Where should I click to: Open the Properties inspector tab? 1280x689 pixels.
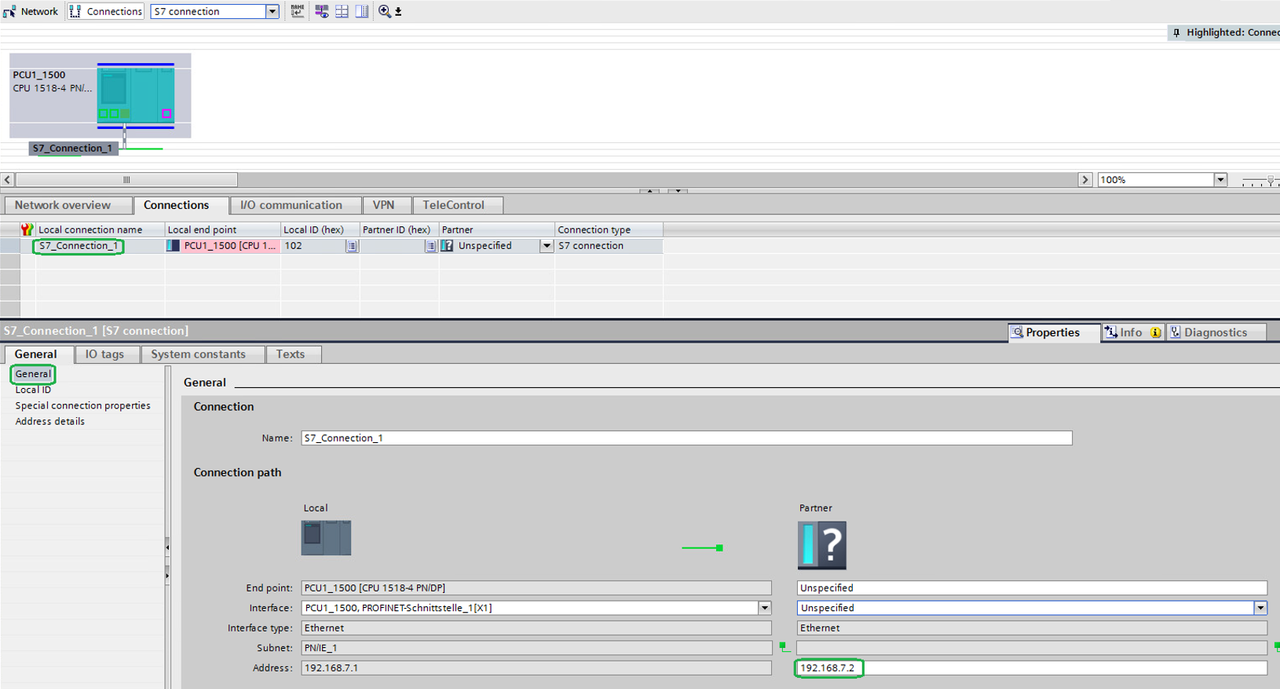(1052, 332)
